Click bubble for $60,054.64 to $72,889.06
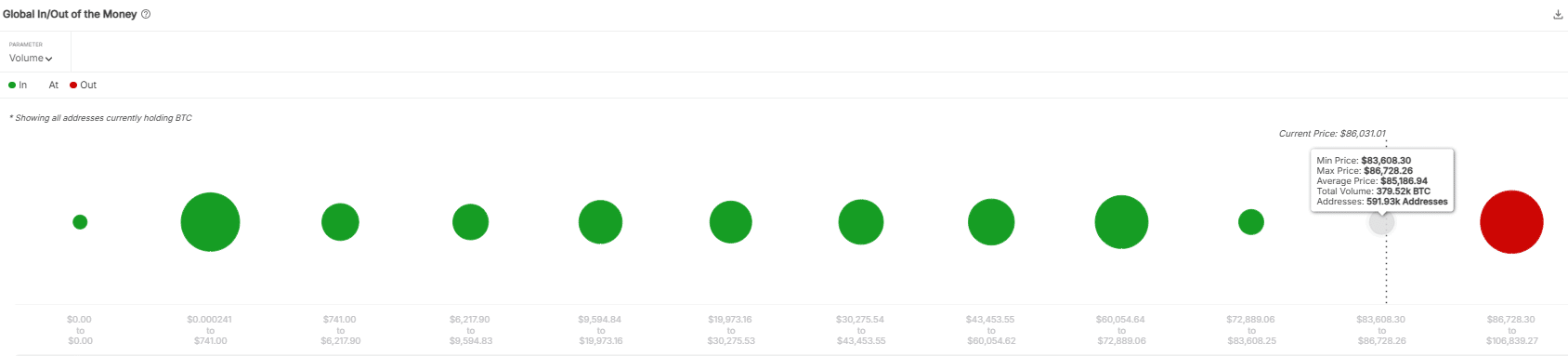 1121,222
